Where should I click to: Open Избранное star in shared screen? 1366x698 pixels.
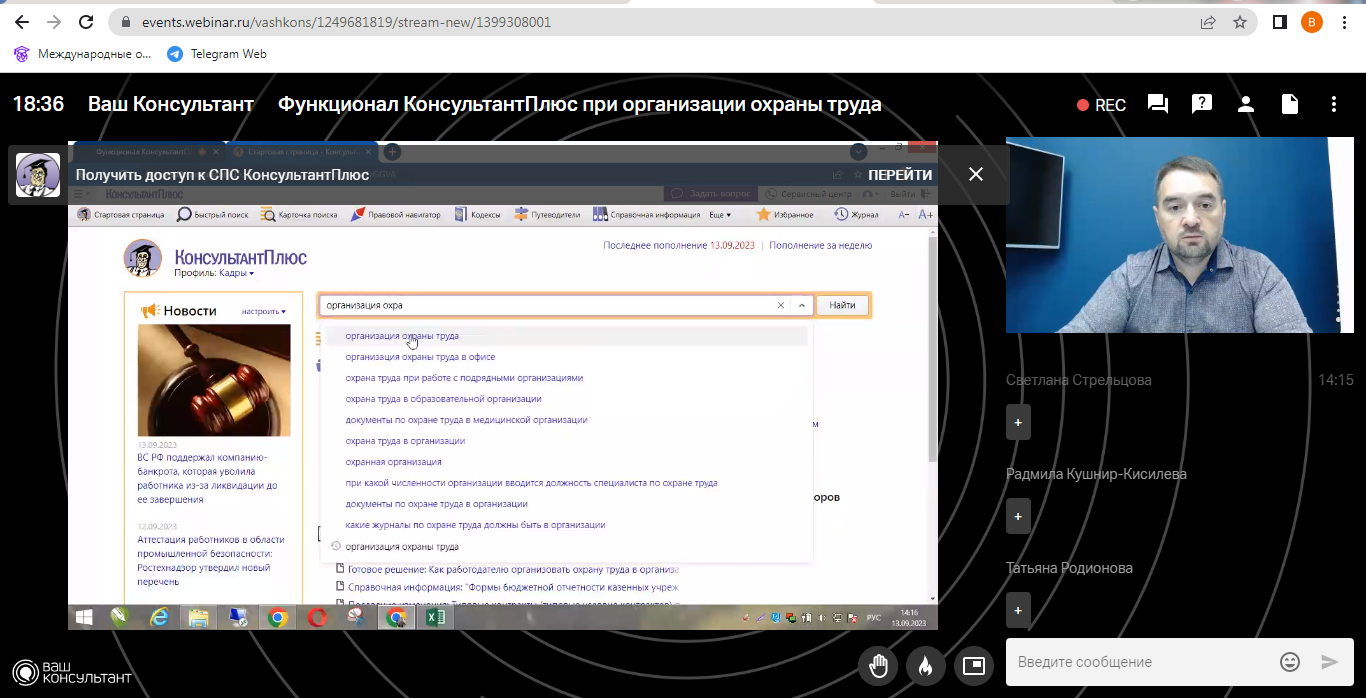[x=786, y=215]
